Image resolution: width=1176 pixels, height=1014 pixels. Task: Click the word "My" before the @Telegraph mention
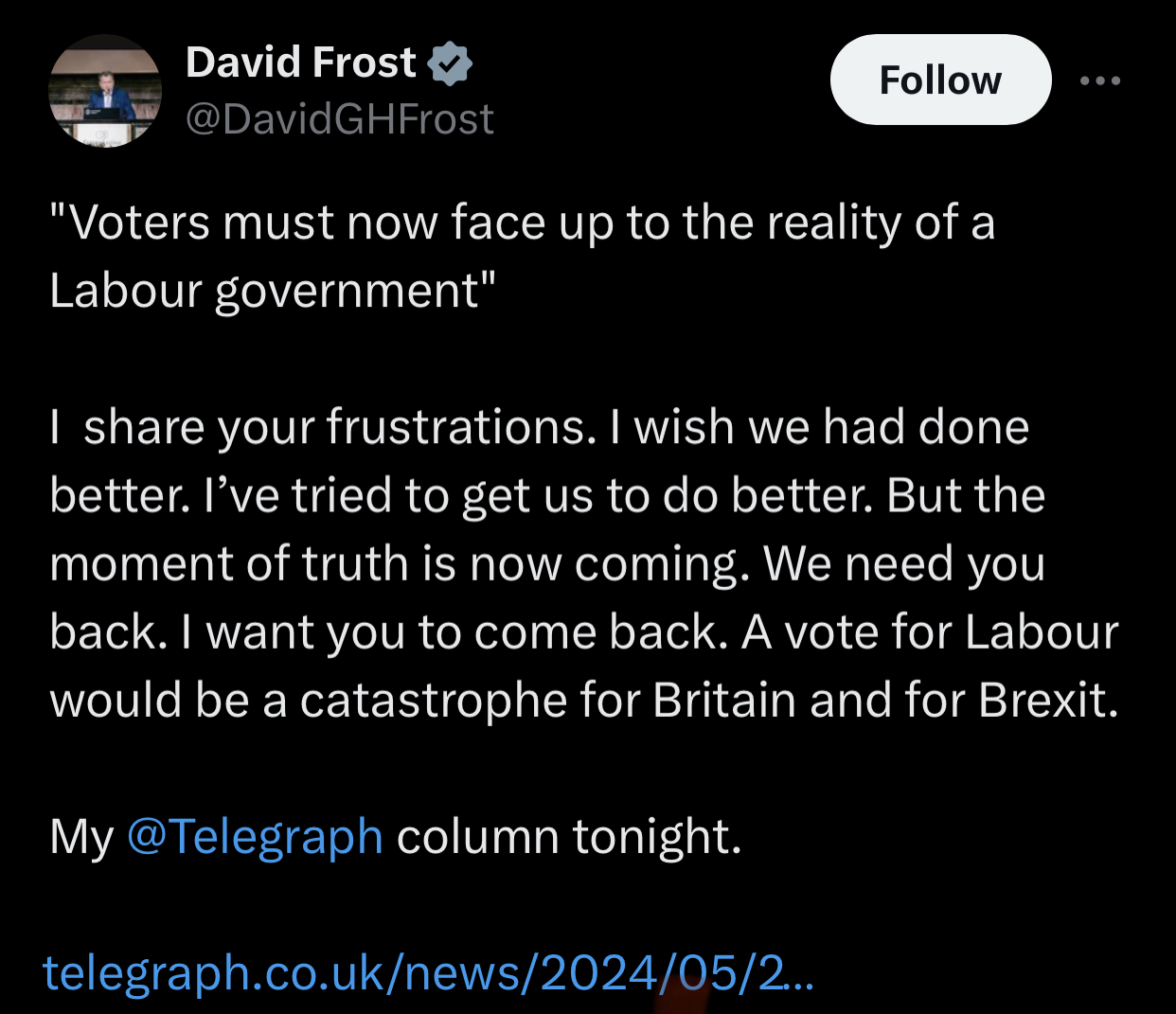tap(81, 837)
